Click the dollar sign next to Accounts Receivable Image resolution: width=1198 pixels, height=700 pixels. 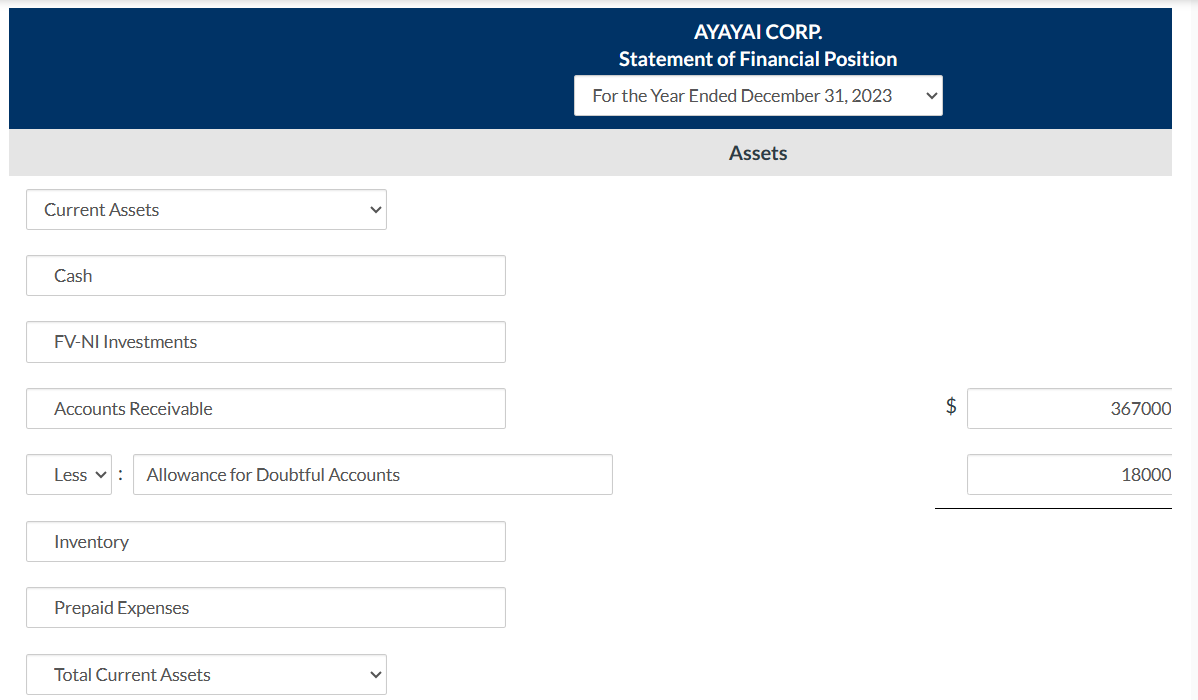click(x=950, y=407)
